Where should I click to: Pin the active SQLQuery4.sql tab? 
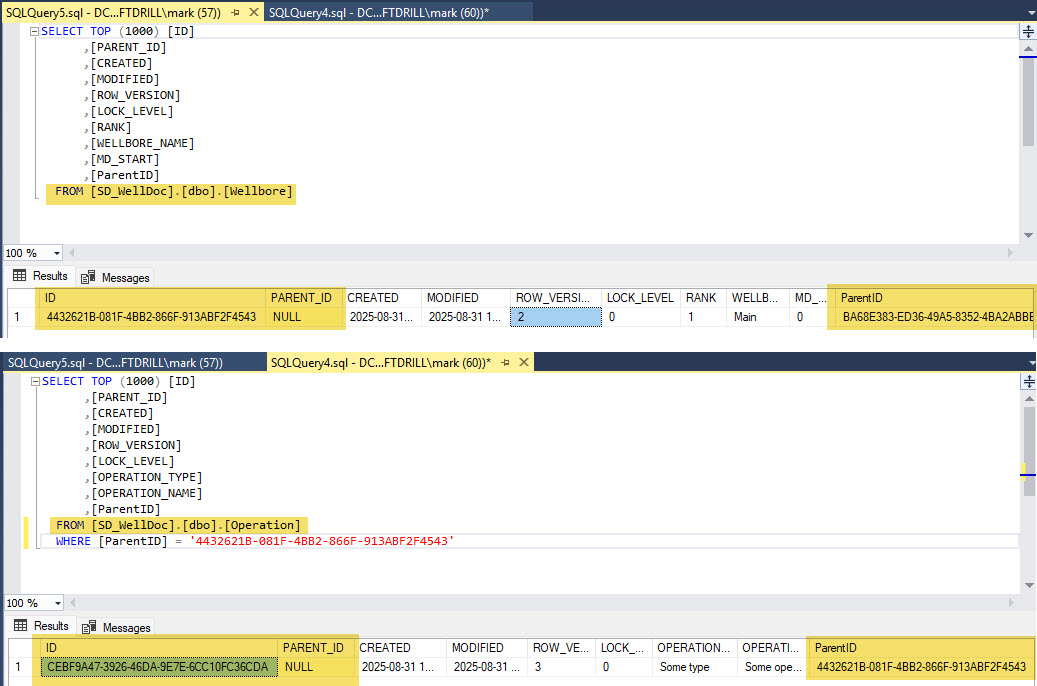click(x=503, y=363)
